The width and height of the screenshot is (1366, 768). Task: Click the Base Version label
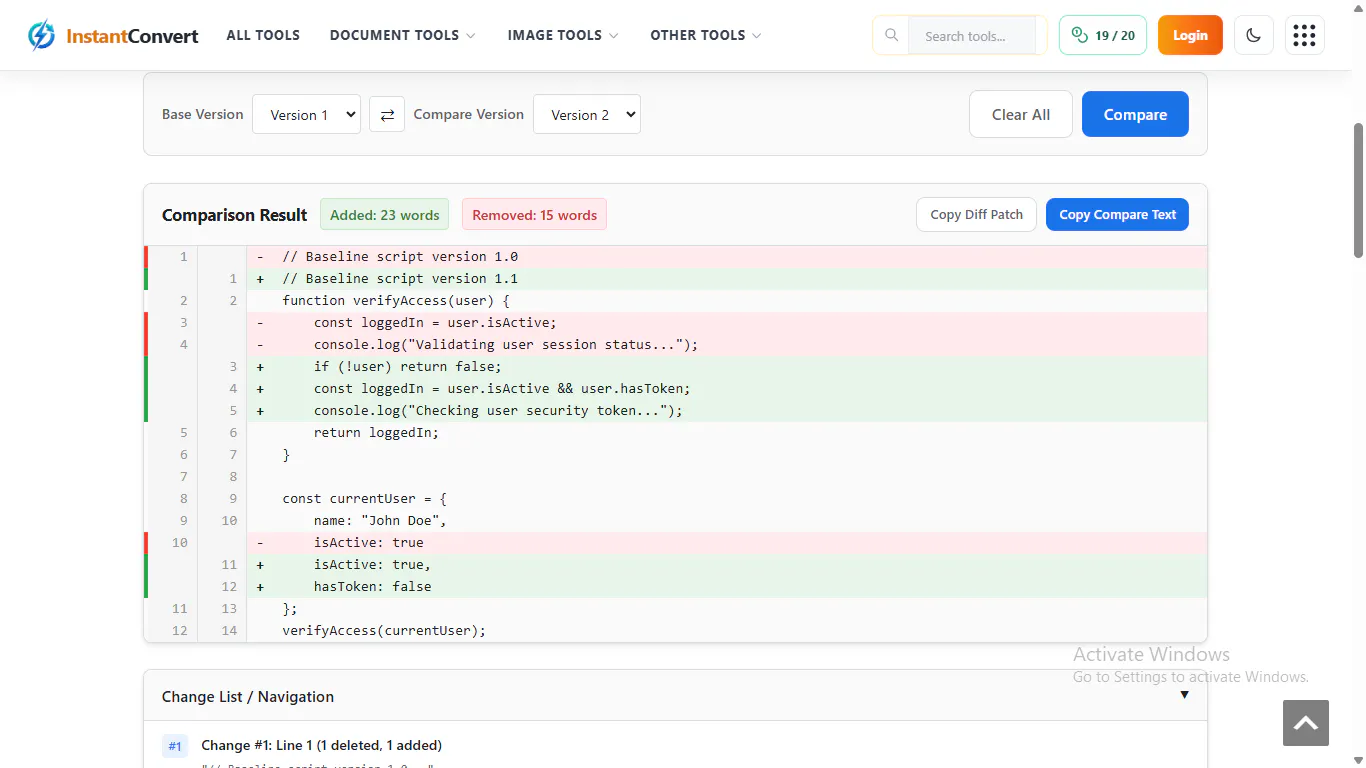[203, 114]
